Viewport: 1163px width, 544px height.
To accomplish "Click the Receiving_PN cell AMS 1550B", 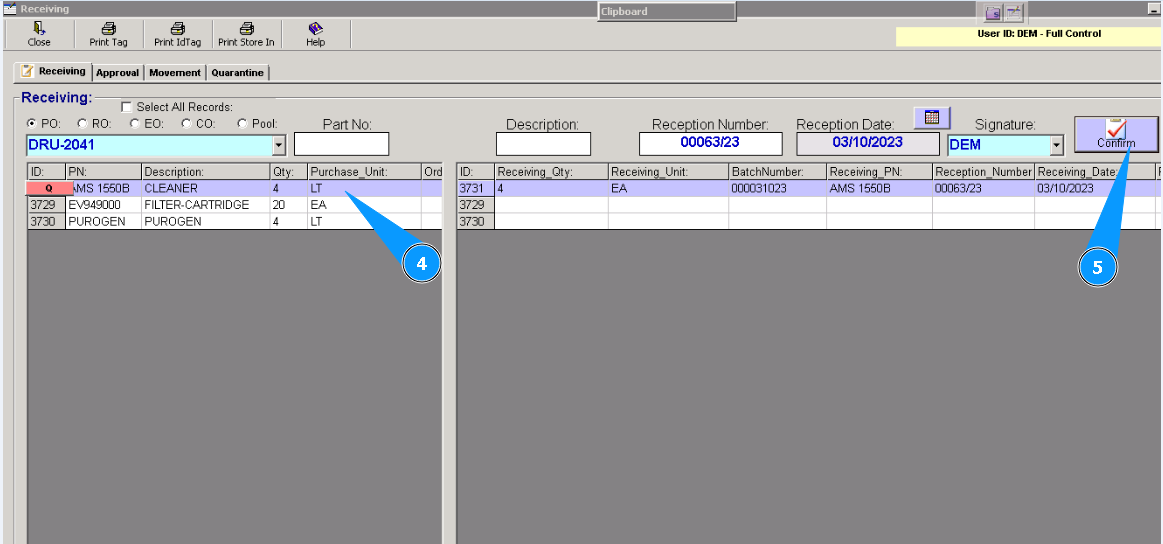I will pos(880,189).
